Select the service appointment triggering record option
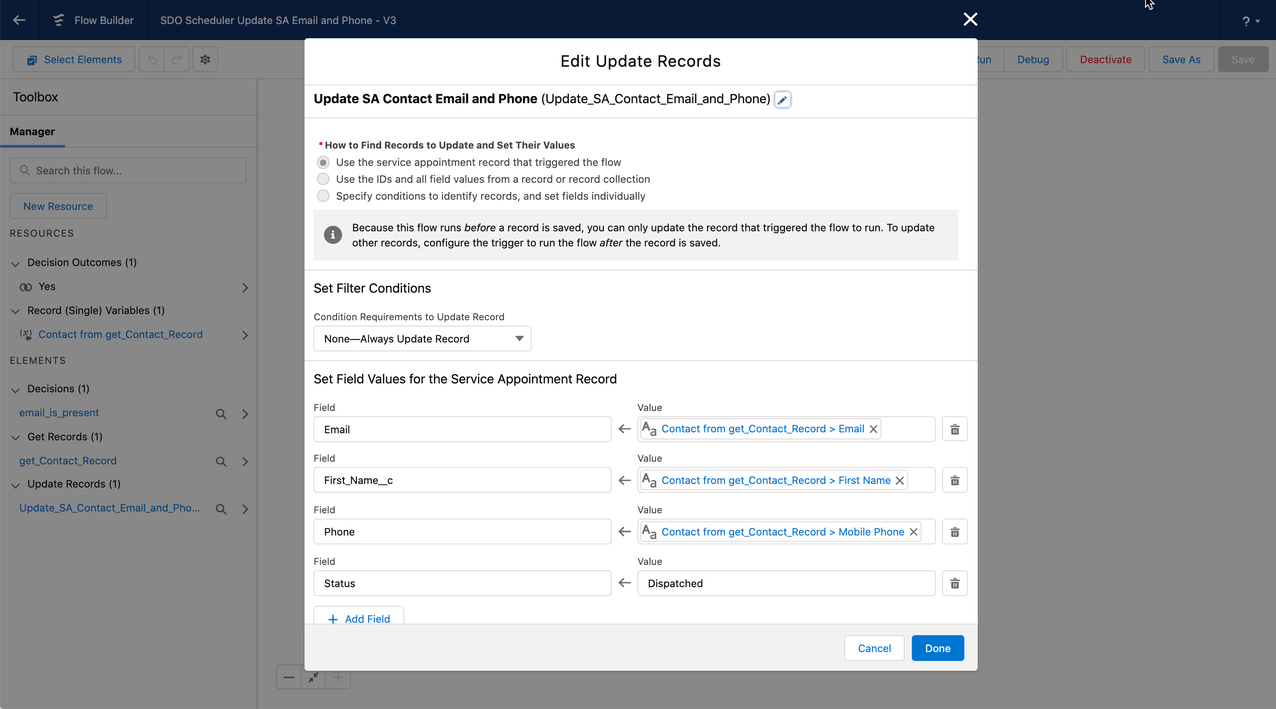 pyautogui.click(x=323, y=162)
